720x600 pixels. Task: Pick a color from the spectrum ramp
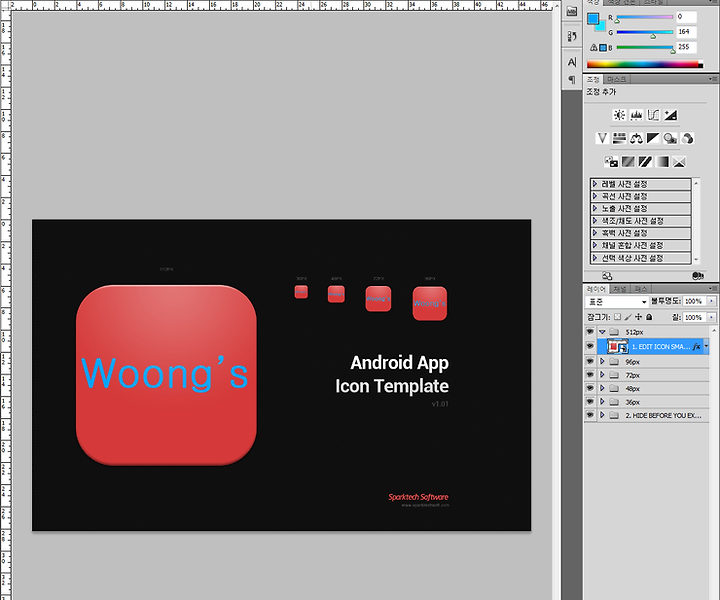[645, 64]
